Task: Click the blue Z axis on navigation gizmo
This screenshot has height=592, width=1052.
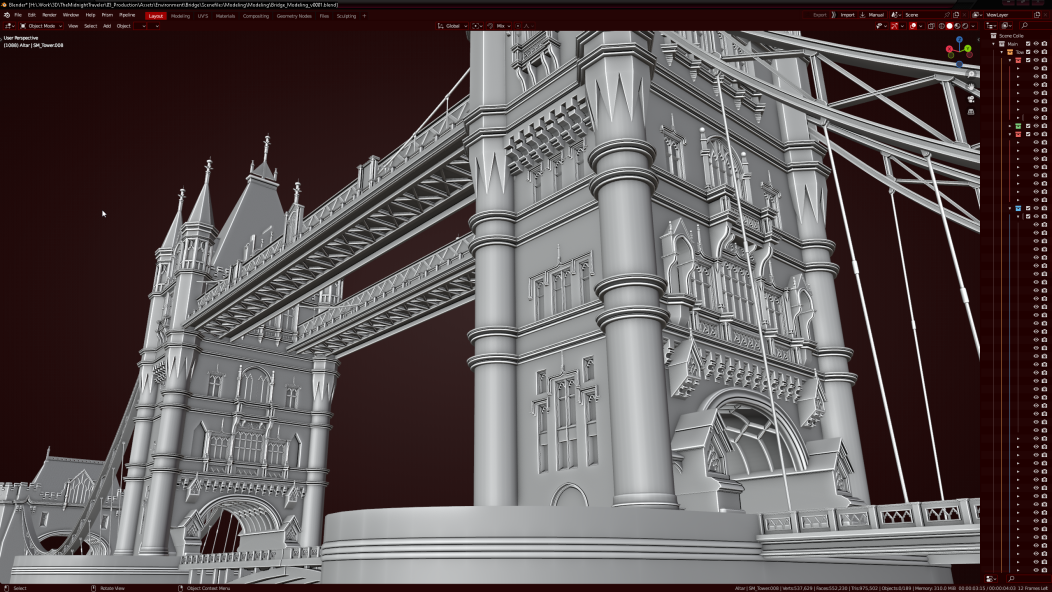Action: (960, 40)
